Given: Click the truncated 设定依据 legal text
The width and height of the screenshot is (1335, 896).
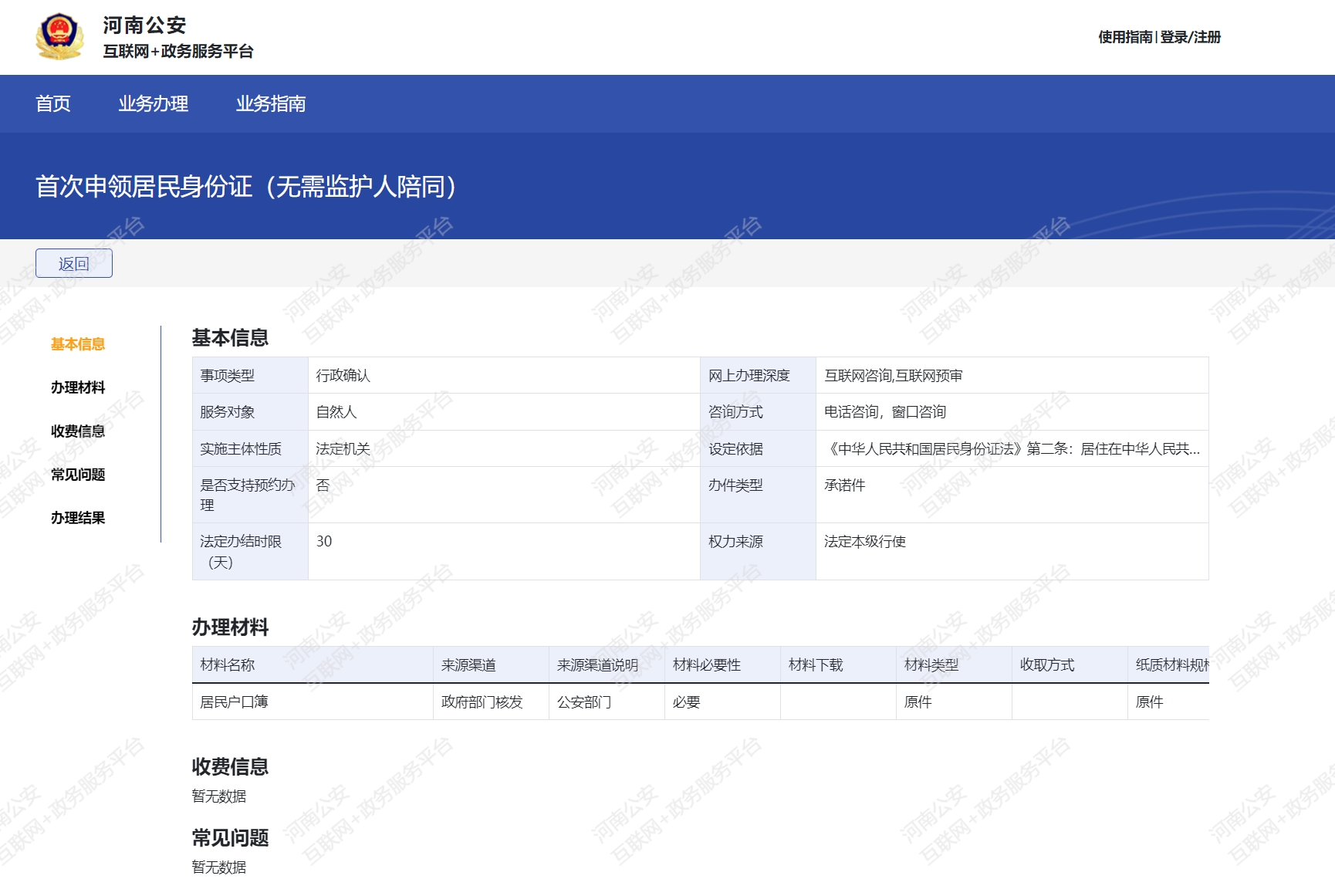Looking at the screenshot, I should click(x=1012, y=449).
